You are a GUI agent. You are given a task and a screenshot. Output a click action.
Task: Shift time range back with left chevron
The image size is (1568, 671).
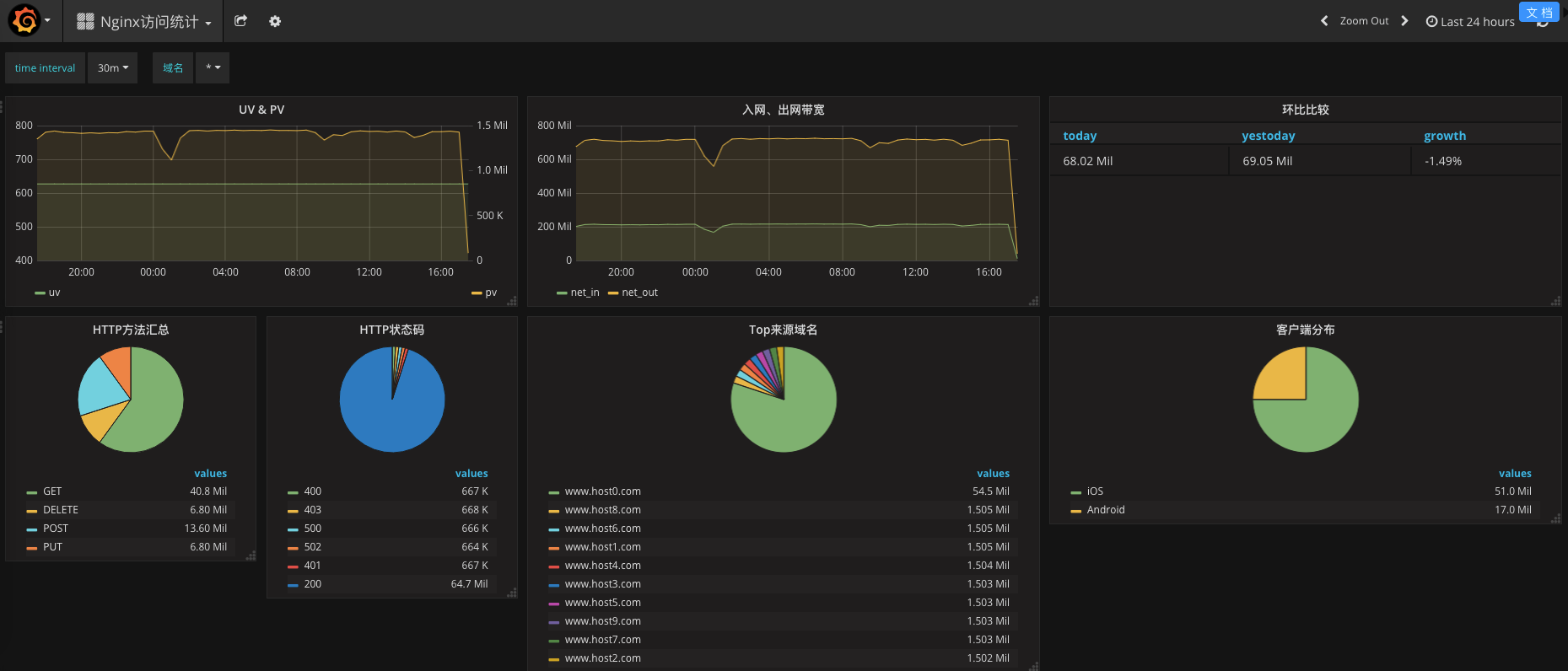(1324, 21)
